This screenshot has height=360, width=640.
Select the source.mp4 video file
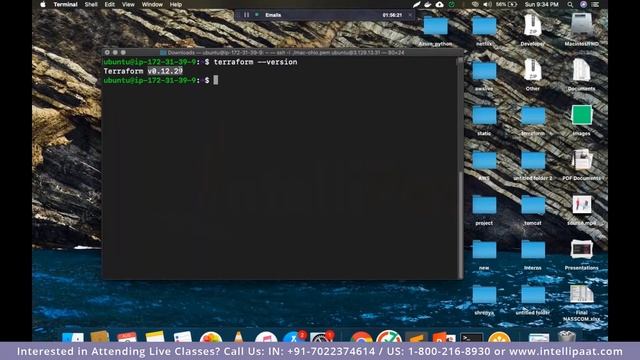[x=582, y=204]
